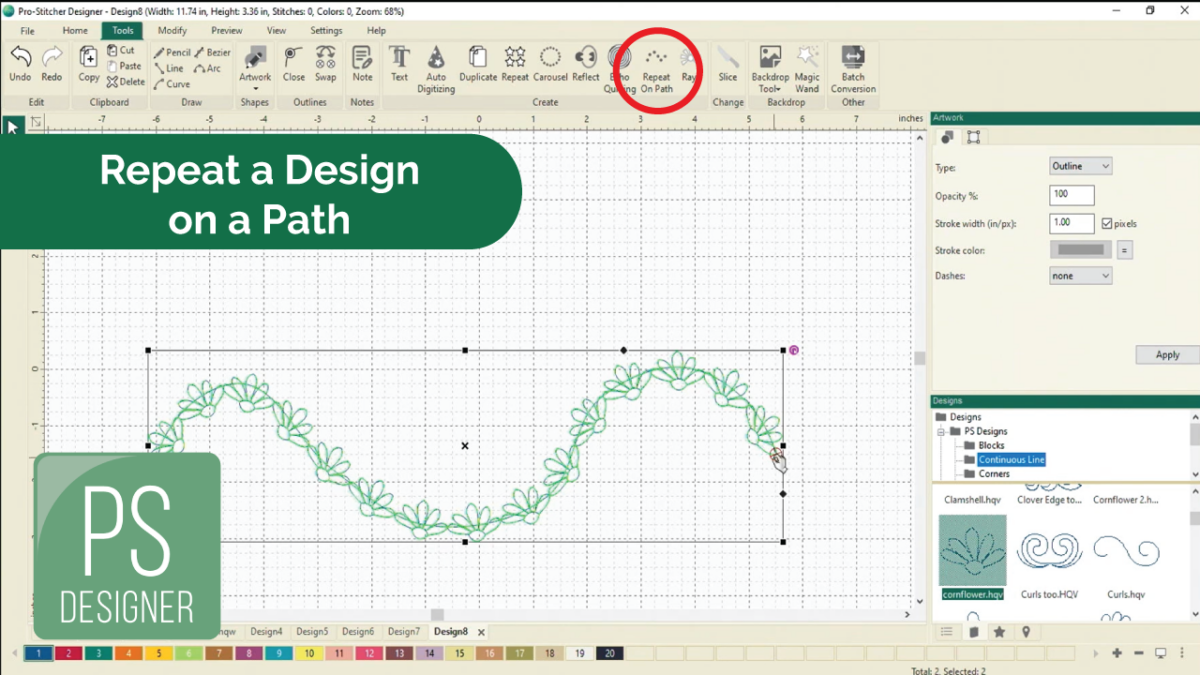Click the favorites star icon below designs
The image size is (1200, 675).
pos(999,632)
